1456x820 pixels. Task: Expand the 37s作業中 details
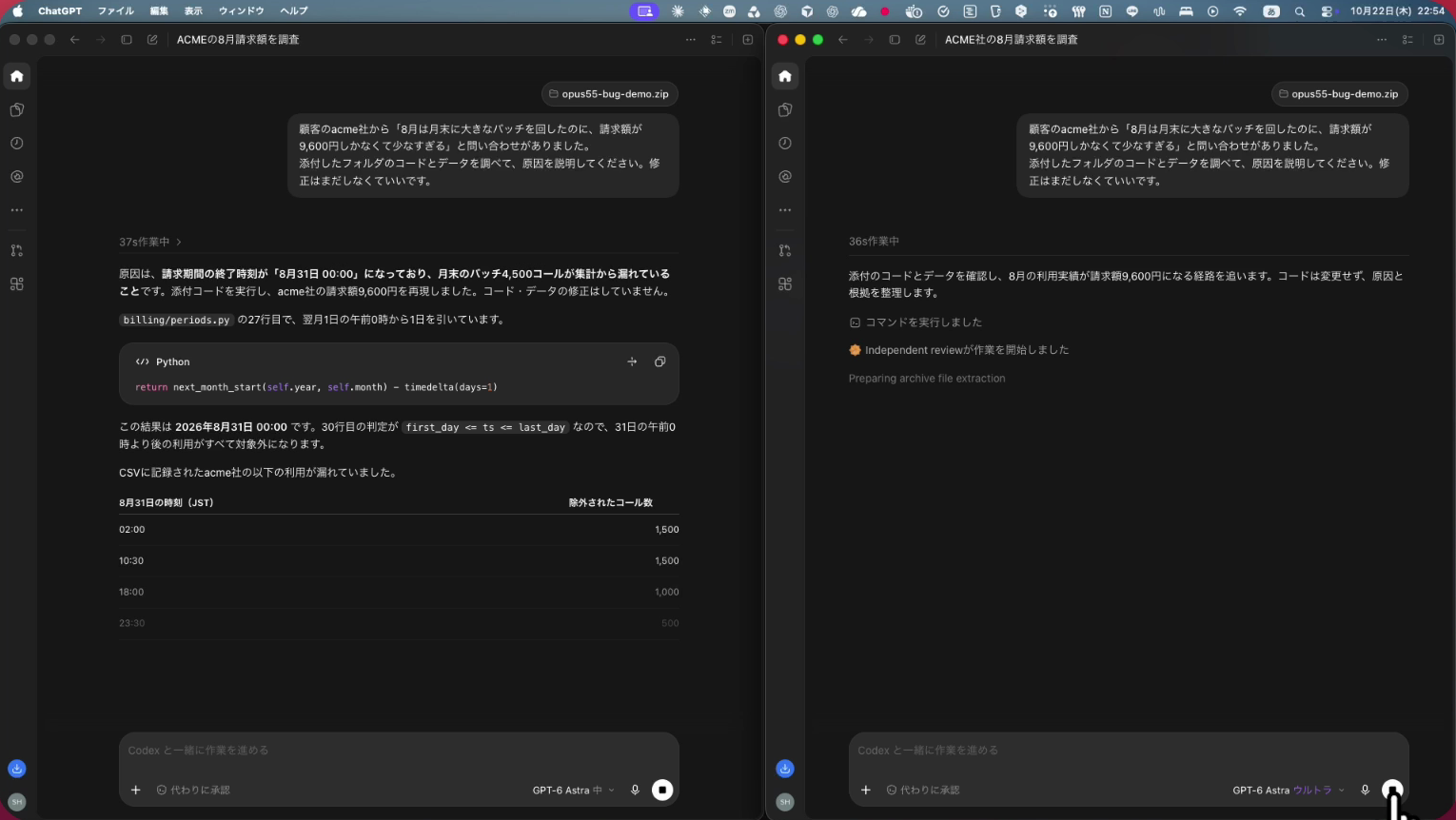150,242
